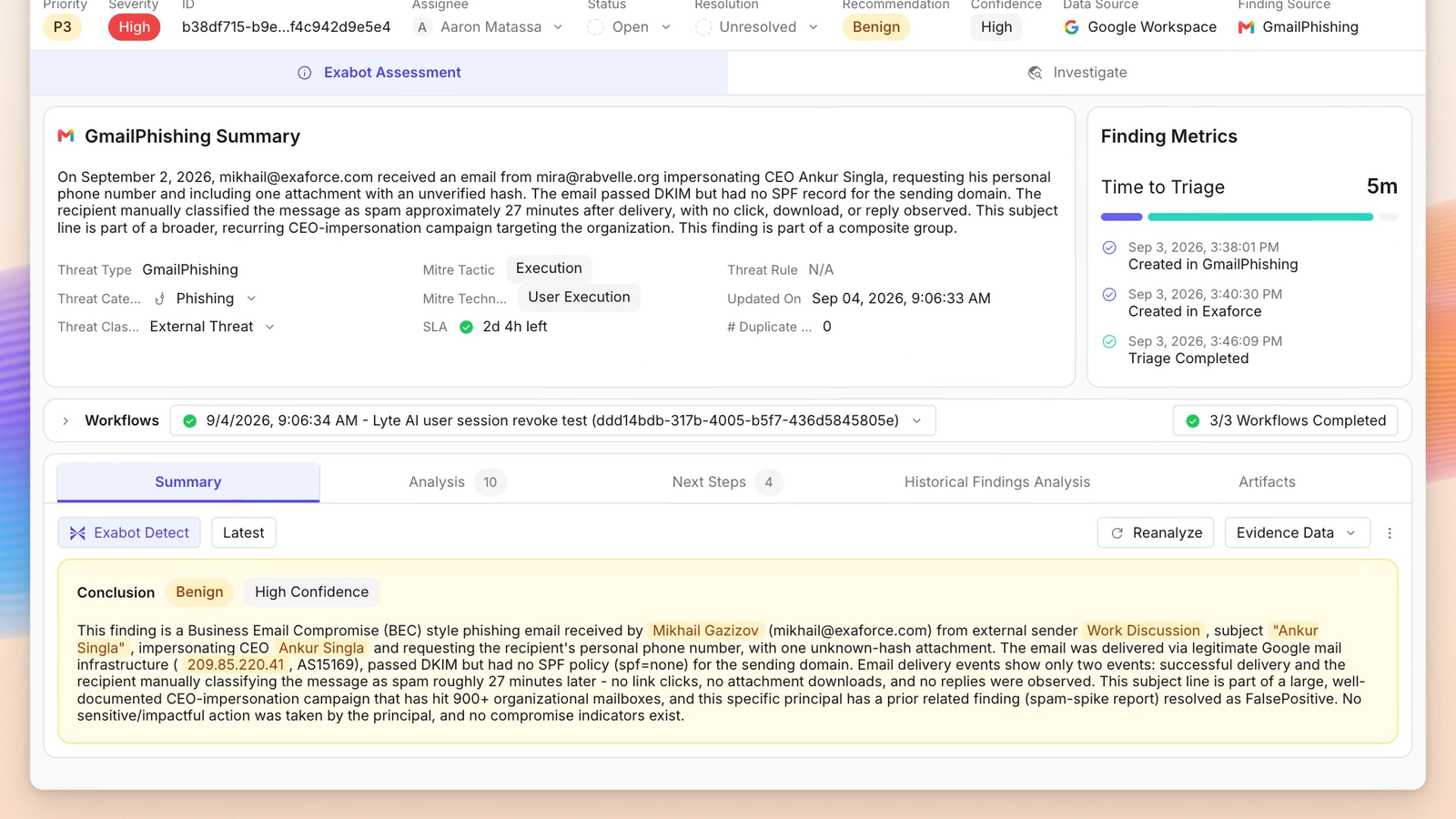1456x819 pixels.
Task: Click the highlighted IP 209.85.220.41
Action: (x=236, y=665)
